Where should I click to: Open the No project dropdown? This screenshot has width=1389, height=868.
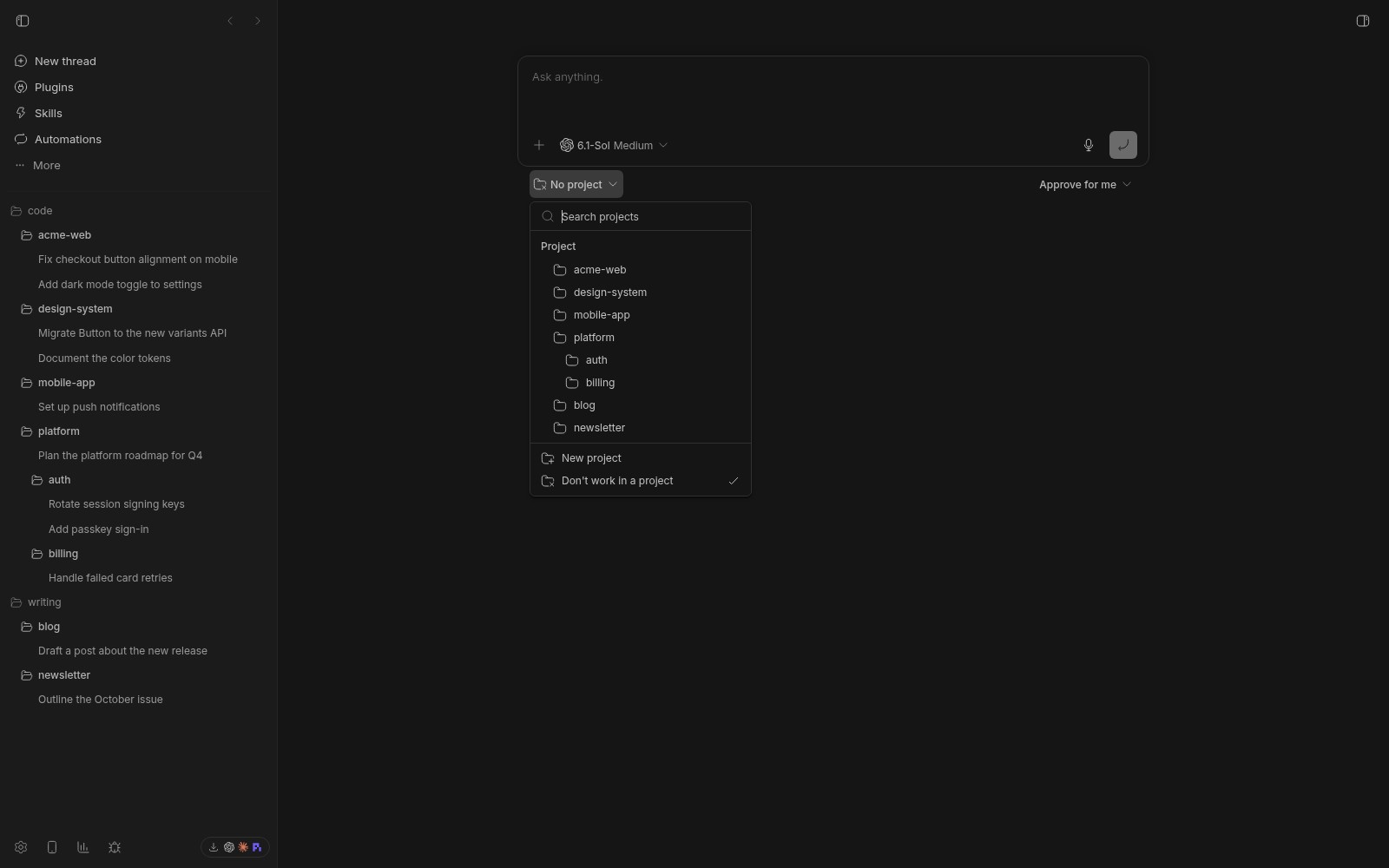[576, 184]
